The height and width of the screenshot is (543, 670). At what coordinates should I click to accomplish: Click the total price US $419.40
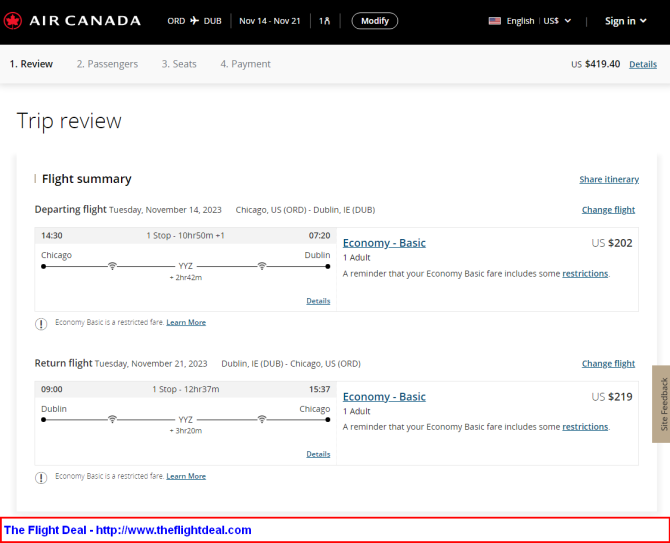596,64
